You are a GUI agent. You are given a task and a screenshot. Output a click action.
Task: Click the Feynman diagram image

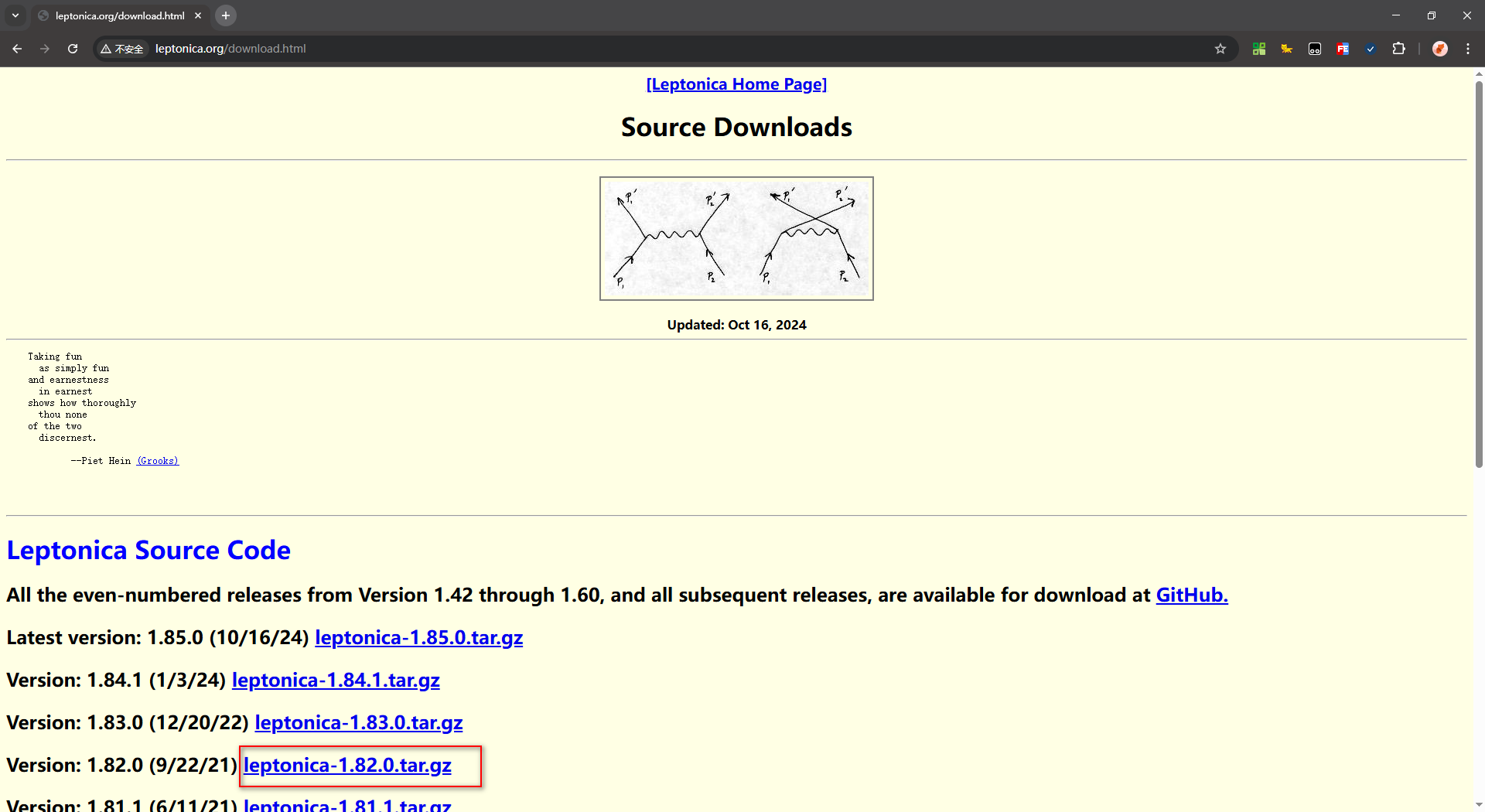coord(736,238)
